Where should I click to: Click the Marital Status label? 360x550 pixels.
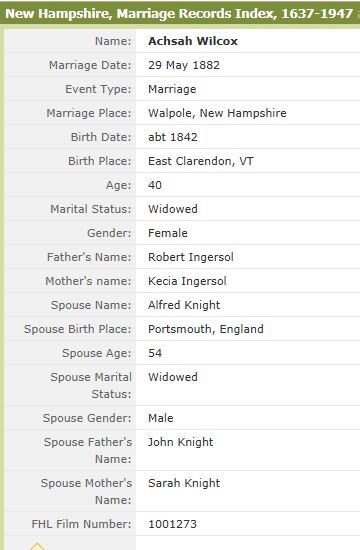(x=91, y=209)
